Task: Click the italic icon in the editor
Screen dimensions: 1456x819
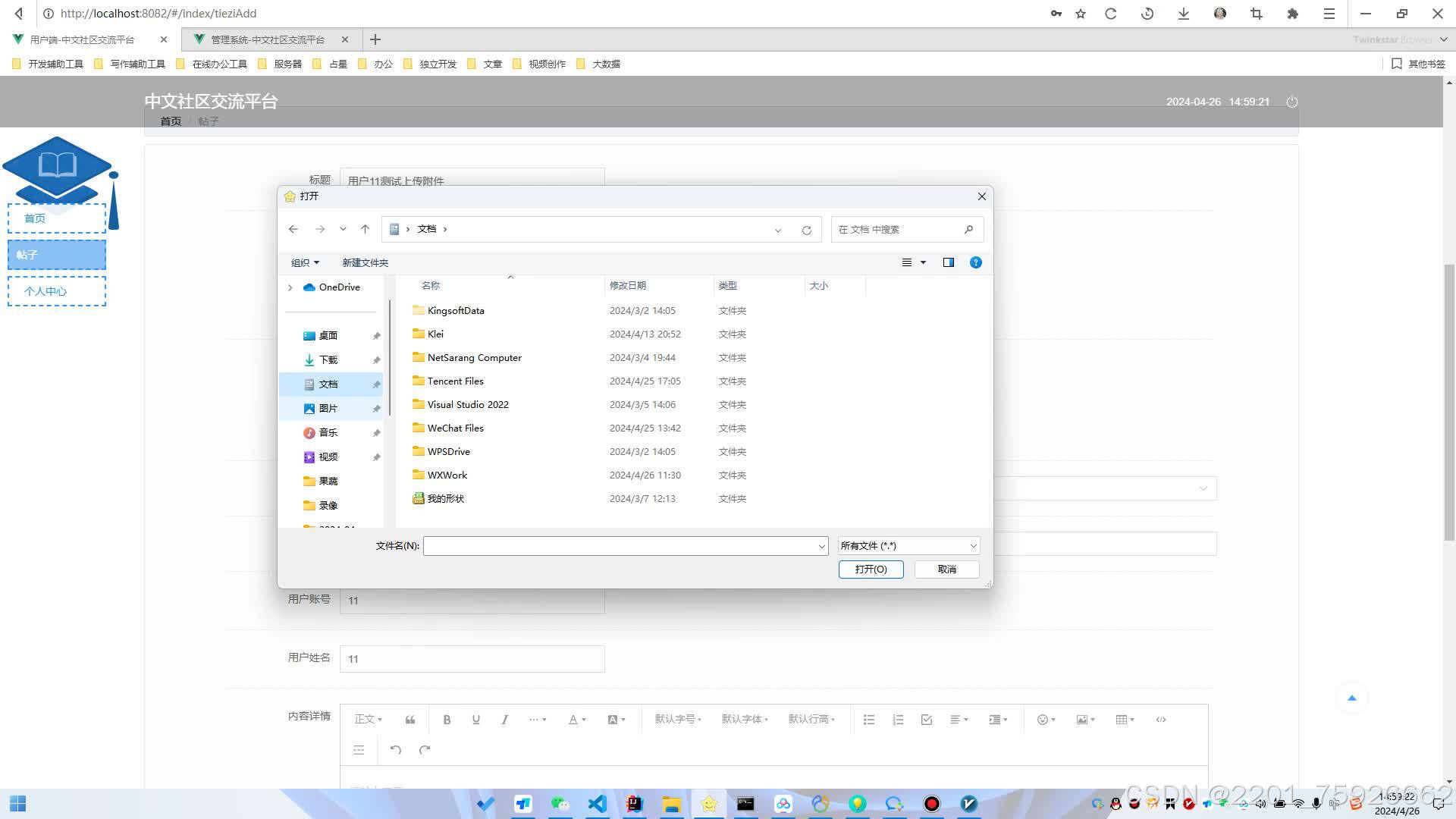Action: point(504,720)
